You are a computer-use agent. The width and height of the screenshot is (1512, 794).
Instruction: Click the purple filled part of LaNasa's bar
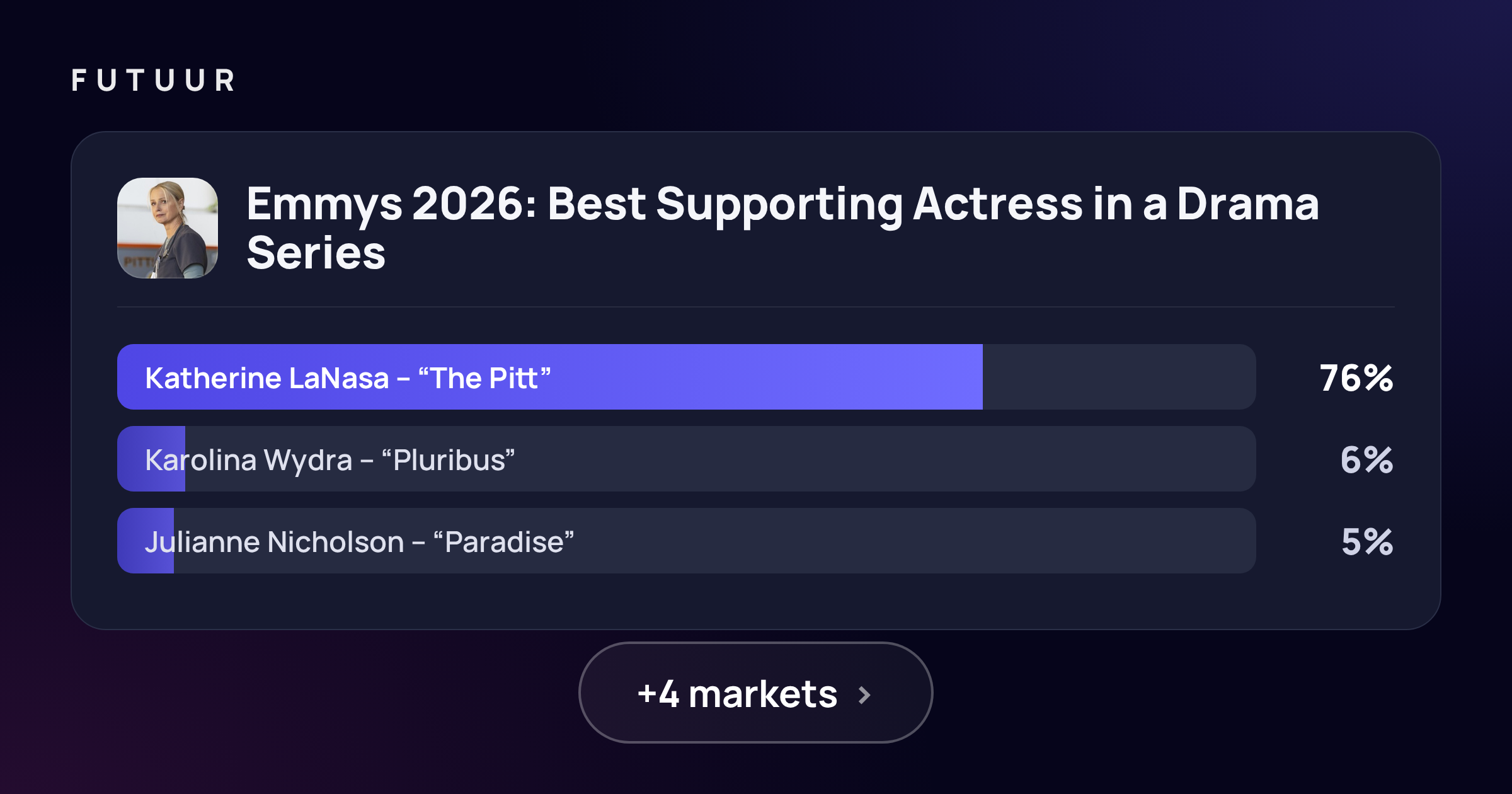tap(550, 377)
